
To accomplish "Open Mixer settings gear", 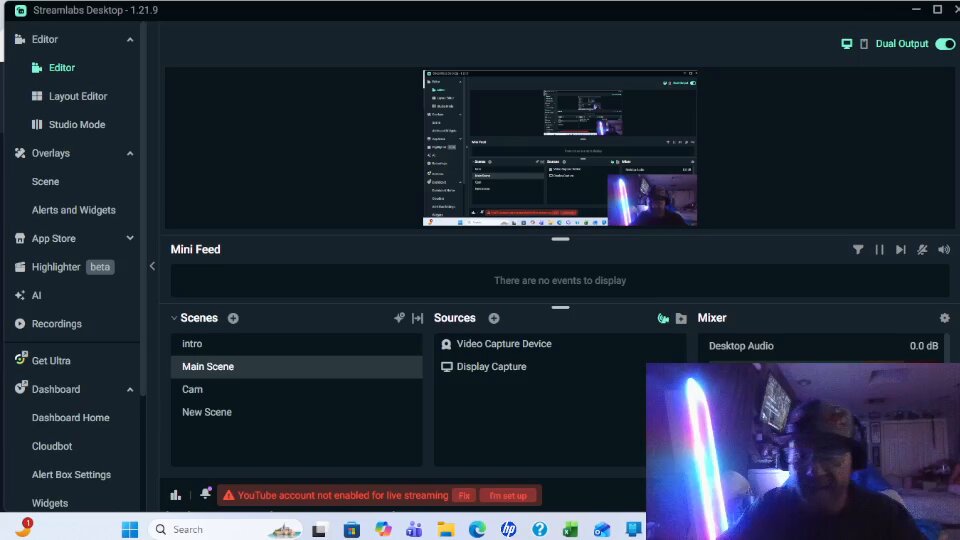I will pos(945,318).
